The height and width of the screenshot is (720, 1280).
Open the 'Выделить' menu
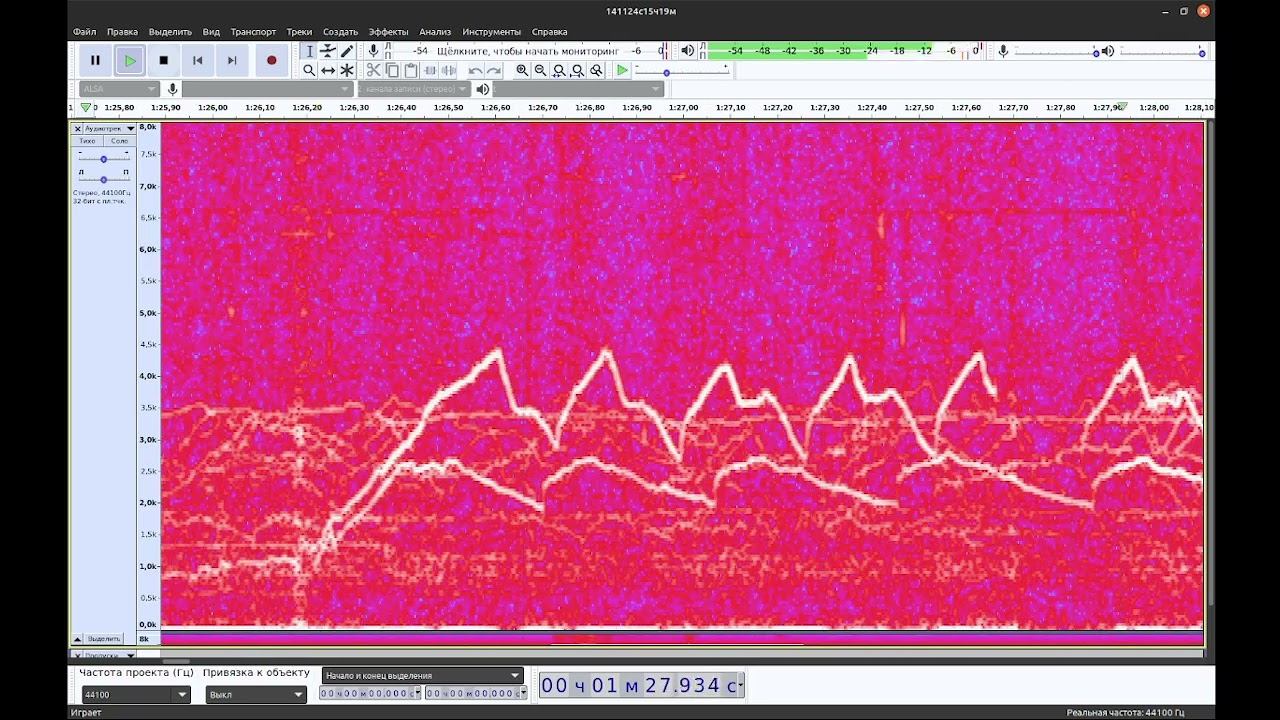[x=170, y=32]
